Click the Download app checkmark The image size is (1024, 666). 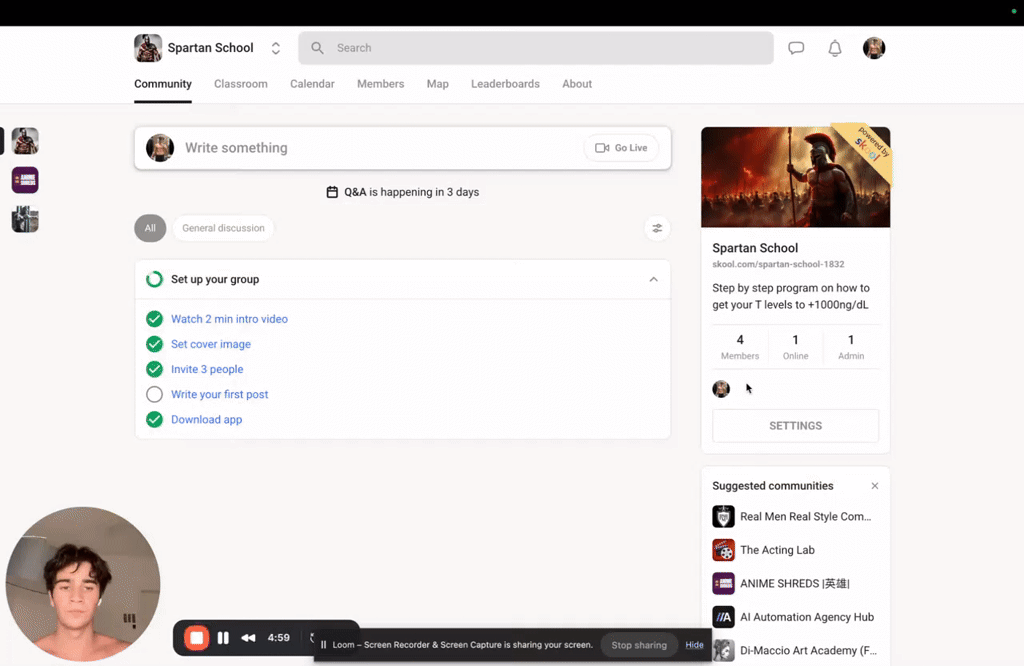pos(154,420)
